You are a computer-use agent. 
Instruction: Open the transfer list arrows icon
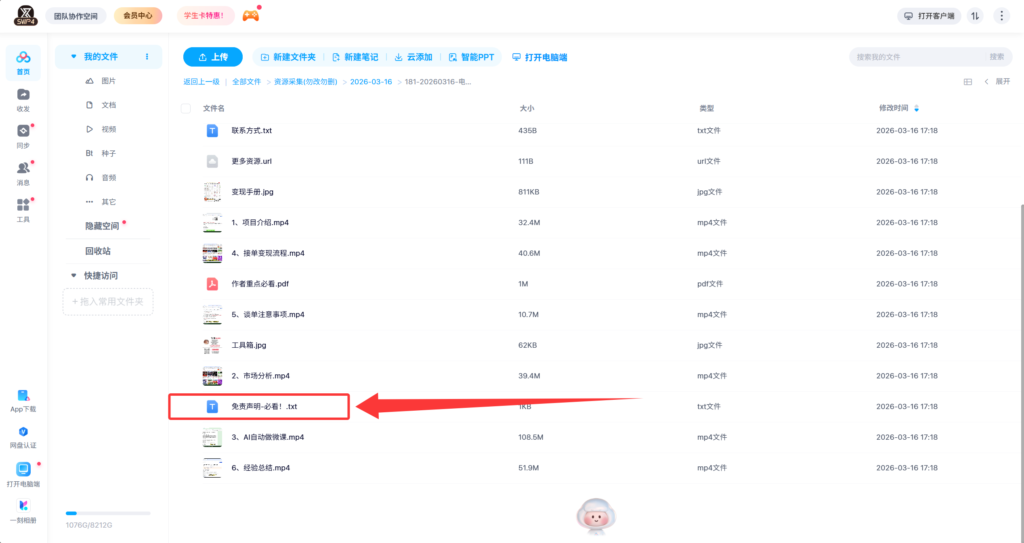[975, 16]
